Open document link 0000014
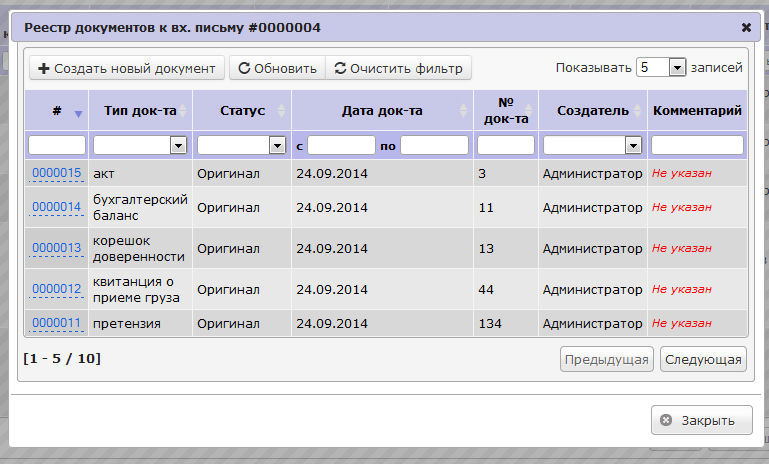This screenshot has width=769, height=464. pyautogui.click(x=56, y=207)
